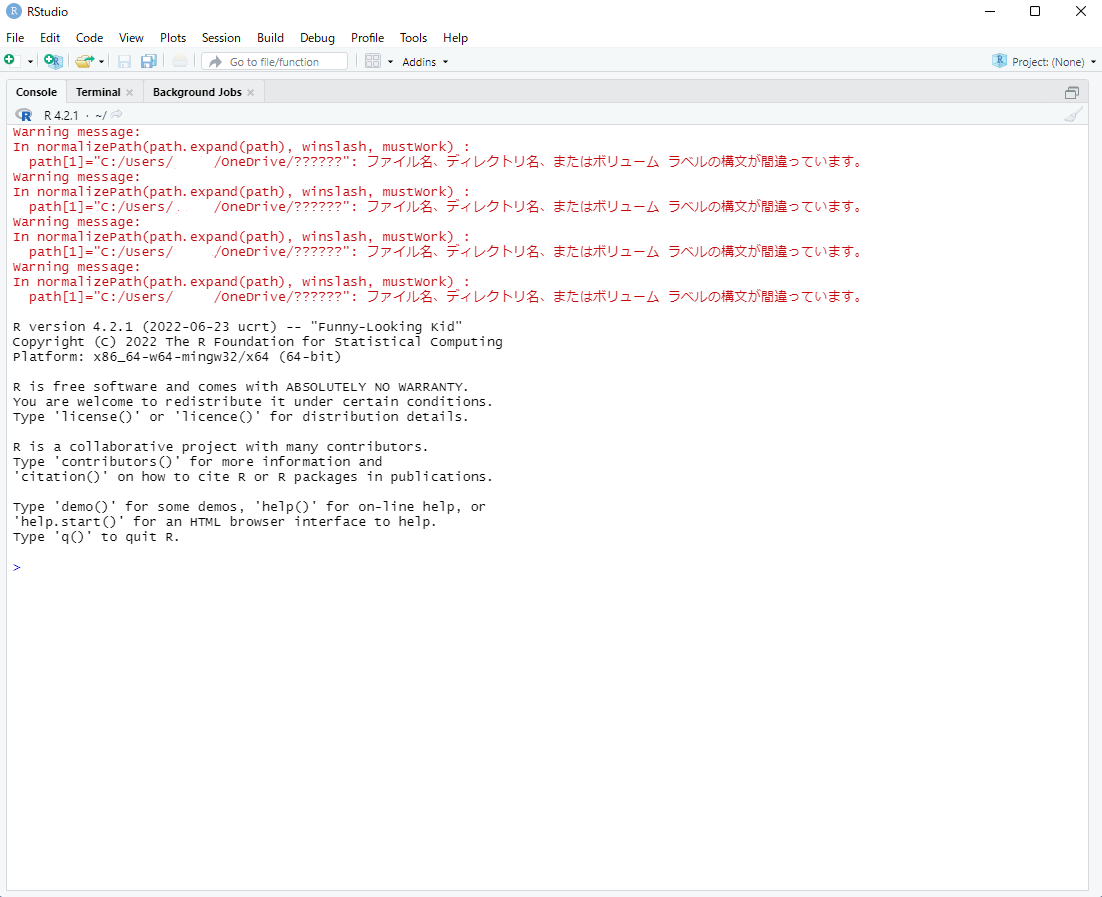Viewport: 1102px width, 897px height.
Task: Click the "Type 'q()' to quit R." line
Action: tap(96, 537)
